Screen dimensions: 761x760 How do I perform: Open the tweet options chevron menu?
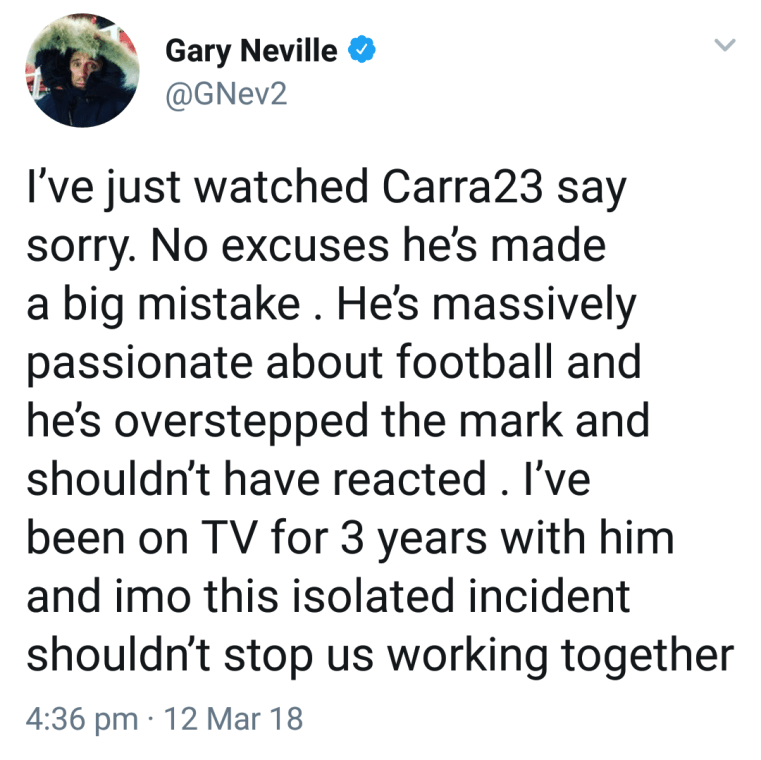click(x=725, y=45)
